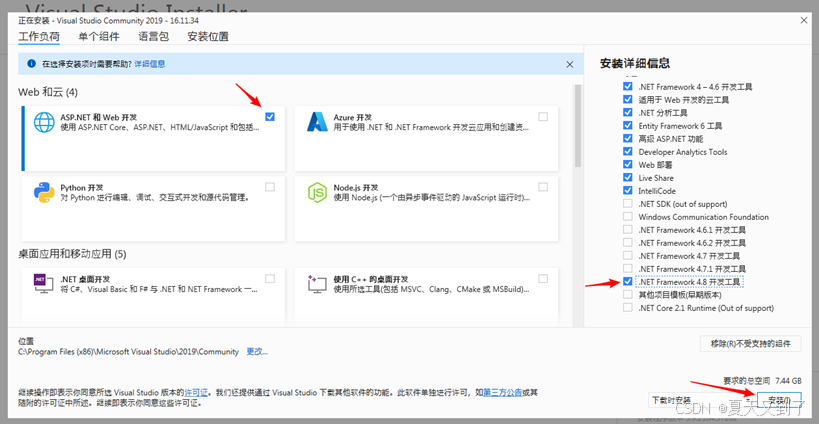Check the Python 开发 workload box
The height and width of the screenshot is (424, 819).
click(x=270, y=187)
